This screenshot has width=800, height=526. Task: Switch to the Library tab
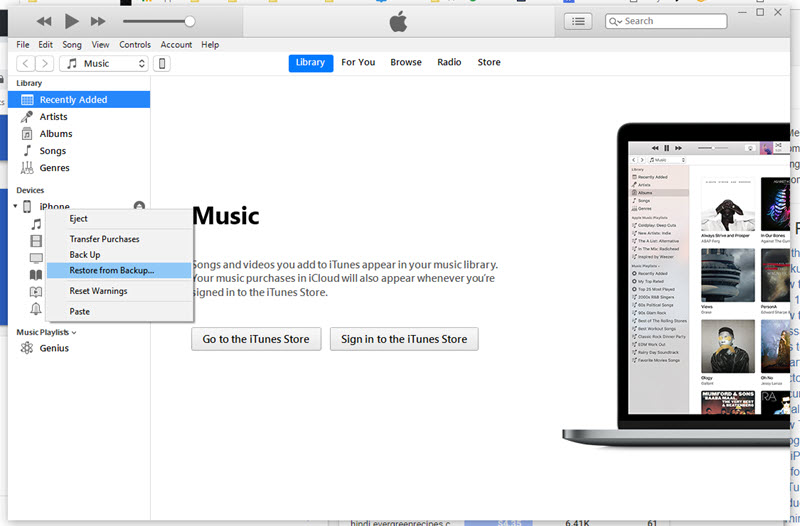(x=311, y=63)
